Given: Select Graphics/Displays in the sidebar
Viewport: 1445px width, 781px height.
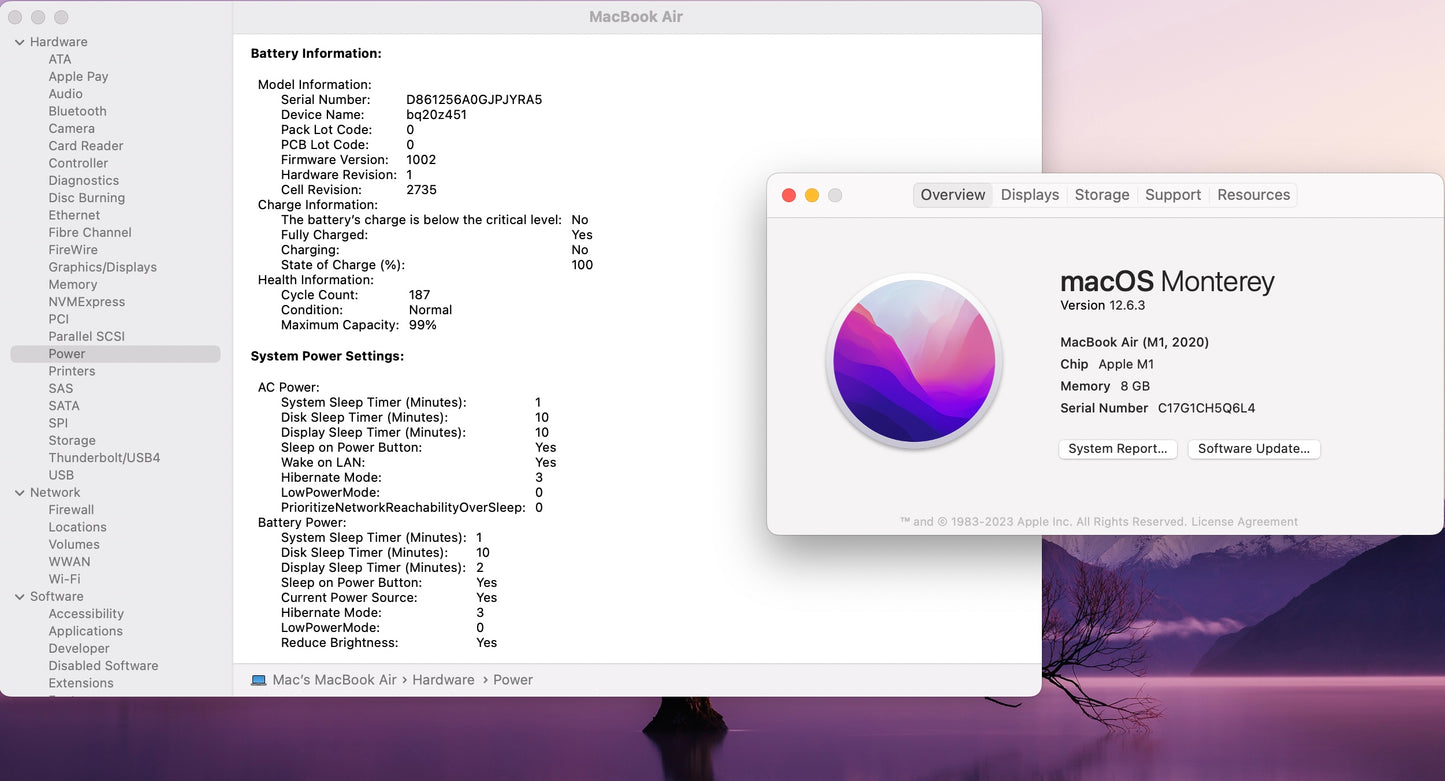Looking at the screenshot, I should tap(103, 268).
